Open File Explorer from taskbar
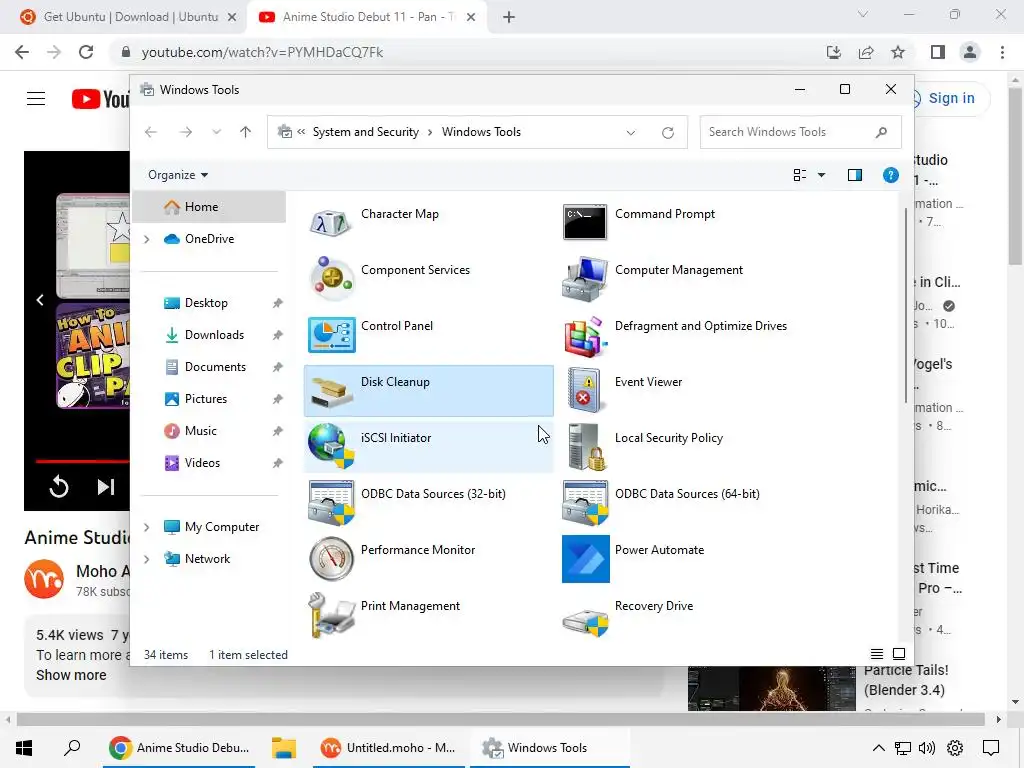Image resolution: width=1024 pixels, height=768 pixels. 284,748
